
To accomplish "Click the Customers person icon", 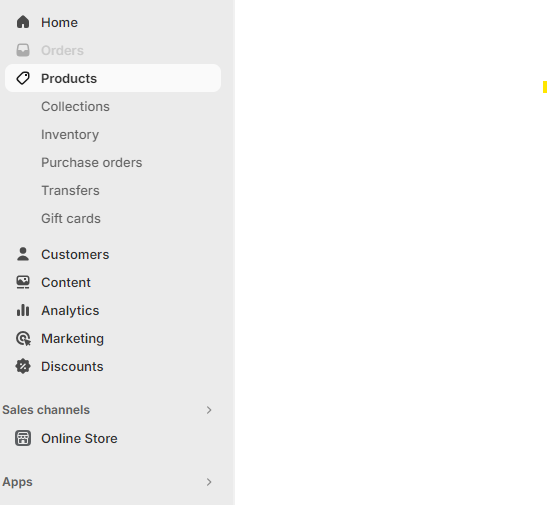I will coord(23,254).
